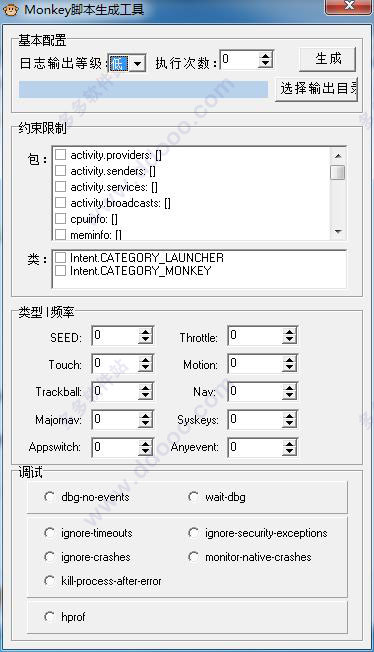Decrease Appswitch value with down arrow
Viewport: 374px width, 652px height.
145,451
